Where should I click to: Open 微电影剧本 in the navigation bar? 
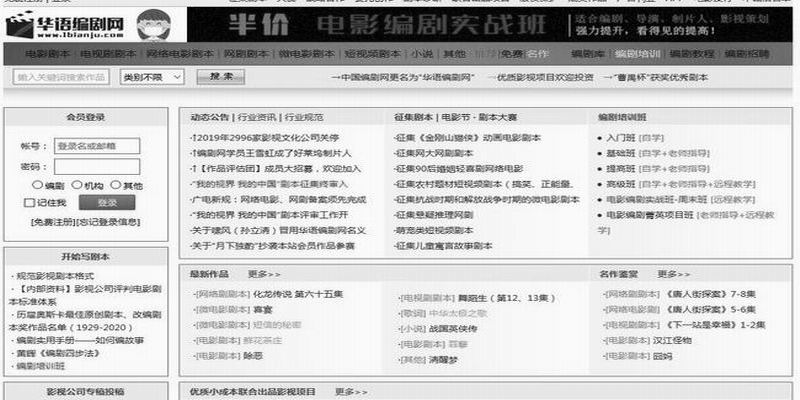click(x=306, y=54)
